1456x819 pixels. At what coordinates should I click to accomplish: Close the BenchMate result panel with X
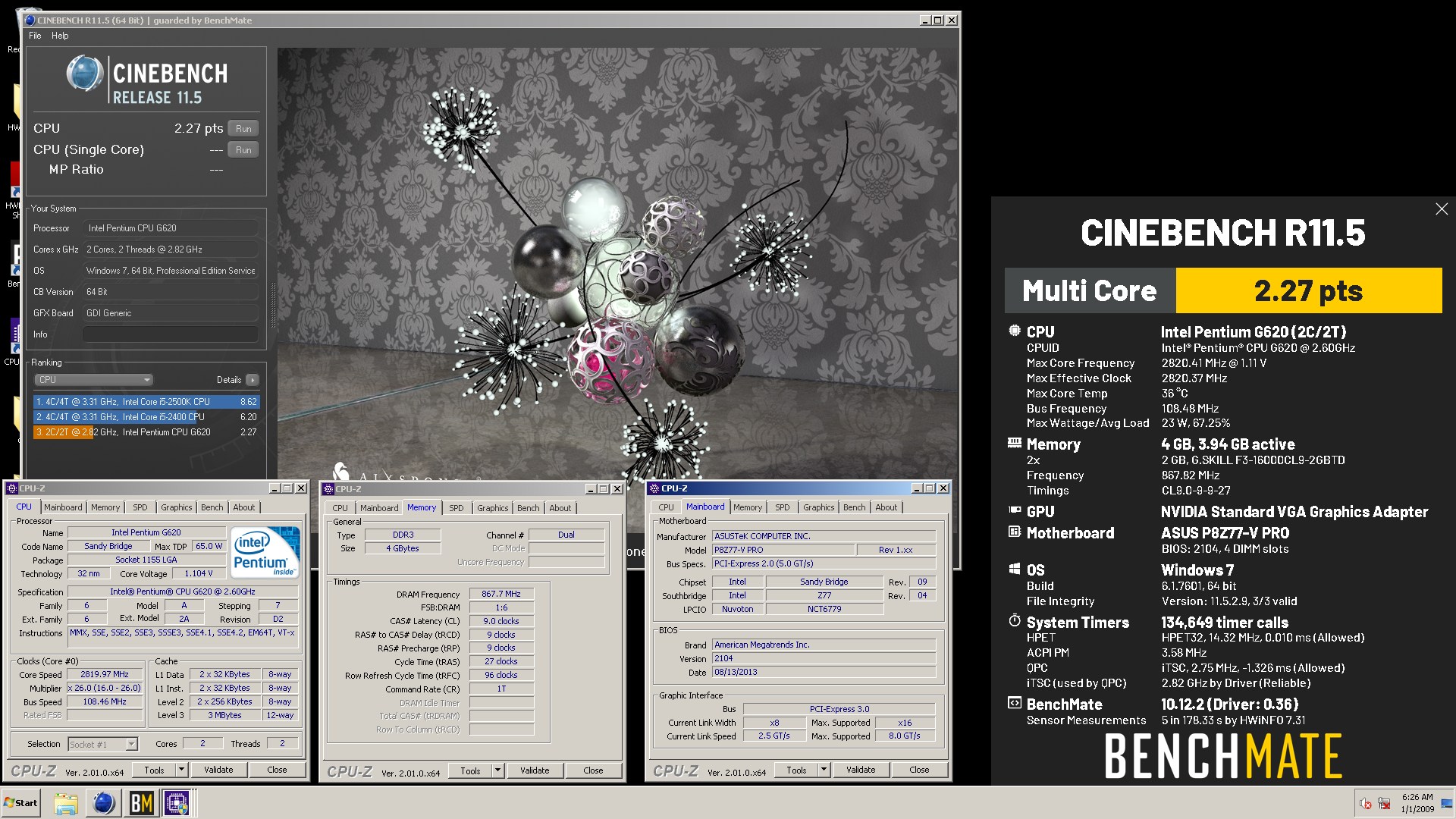1442,209
